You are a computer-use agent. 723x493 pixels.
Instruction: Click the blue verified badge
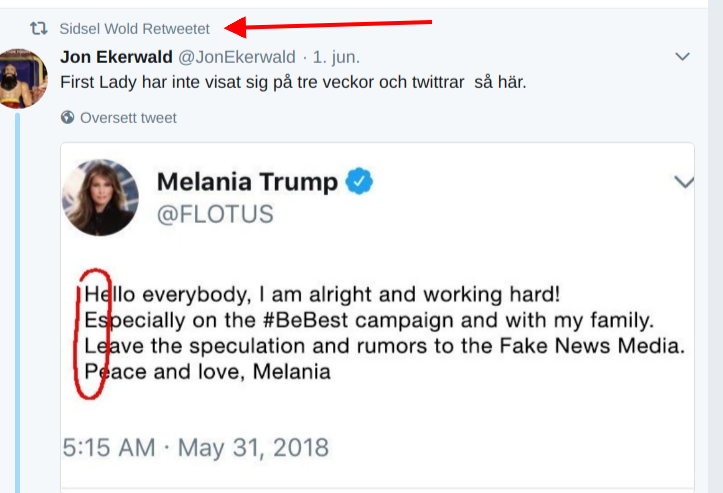tap(360, 181)
